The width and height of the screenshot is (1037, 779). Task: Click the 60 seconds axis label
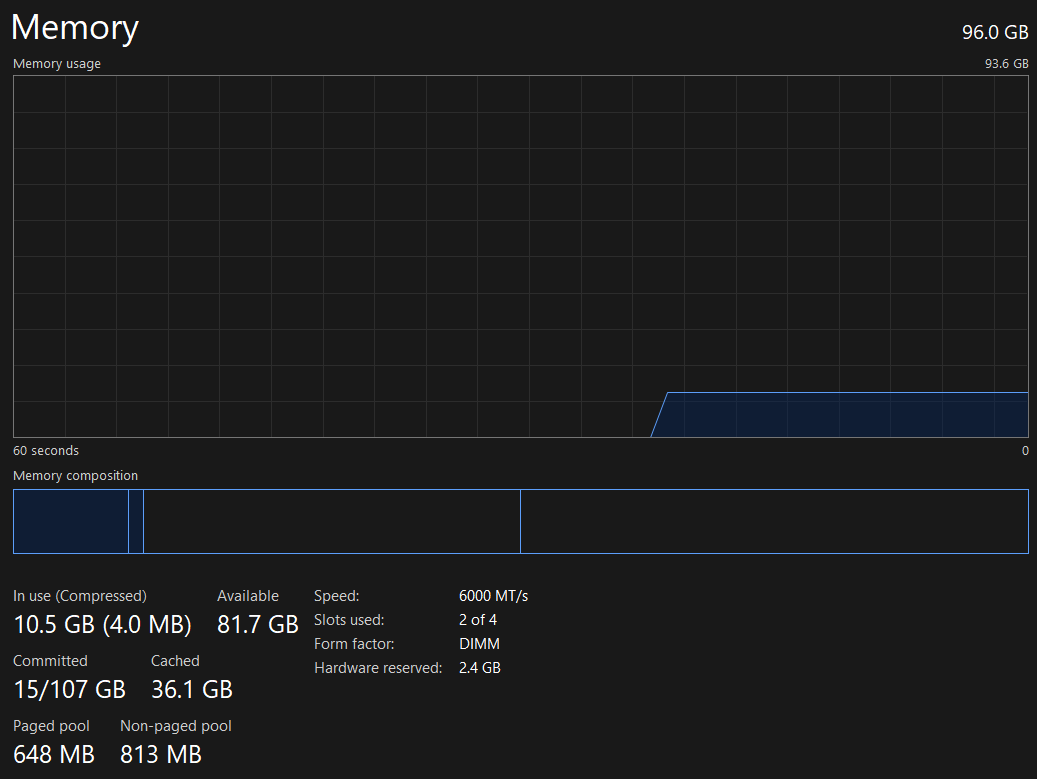tap(46, 450)
